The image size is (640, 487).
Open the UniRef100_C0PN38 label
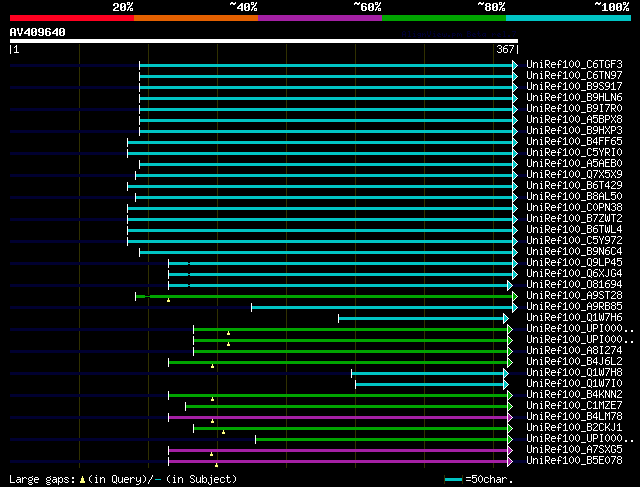(574, 208)
